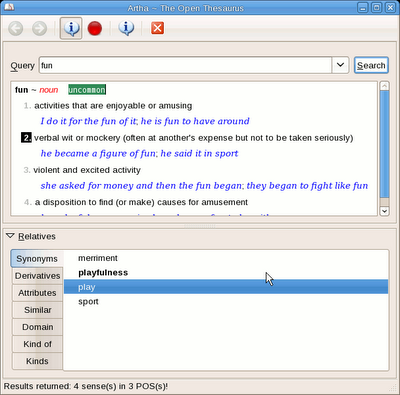Click the definitions scrollbar down arrow
Screen dimensions: 400x395
tap(384, 211)
